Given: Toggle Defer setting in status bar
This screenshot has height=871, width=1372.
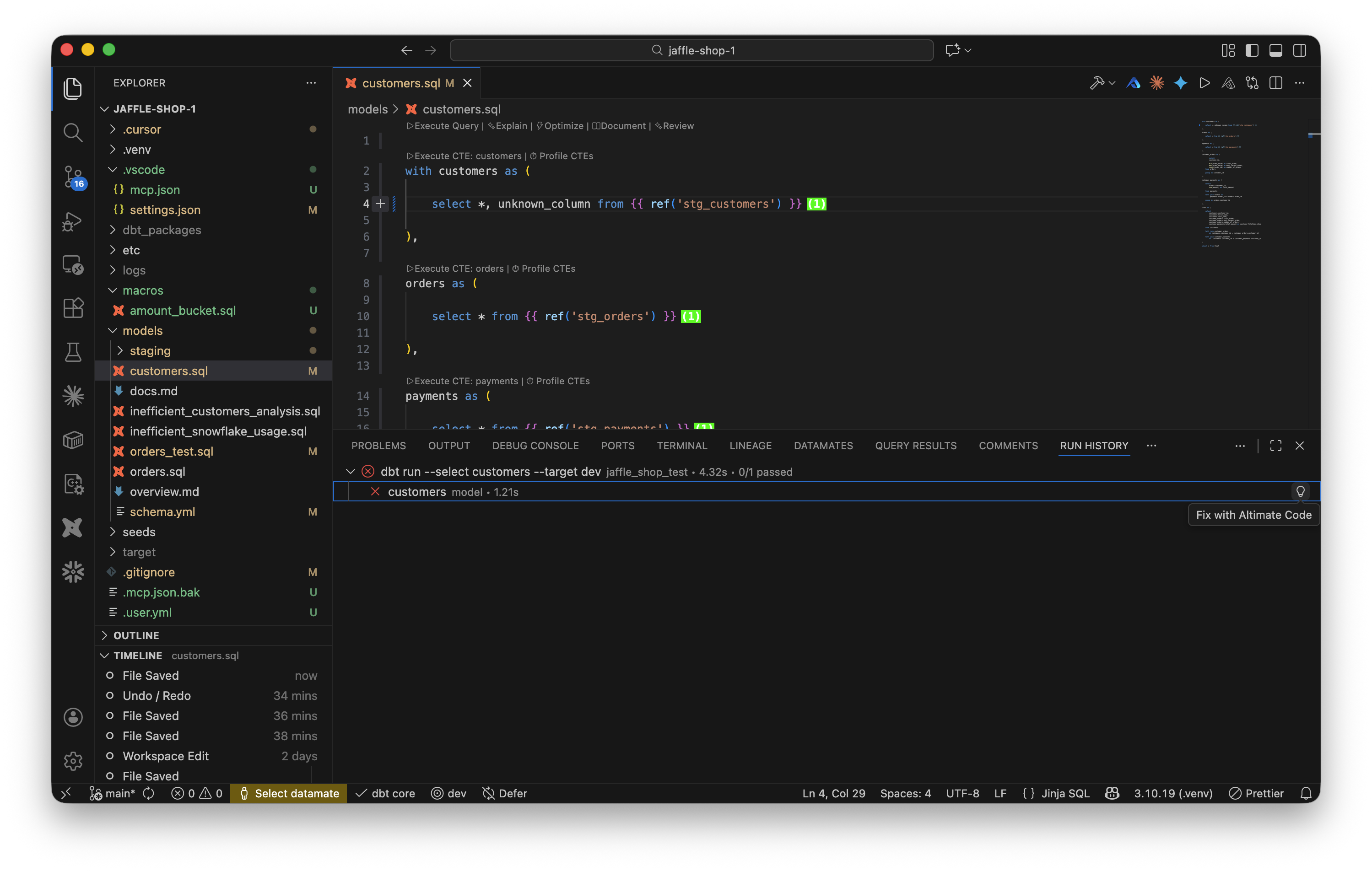Looking at the screenshot, I should [x=504, y=794].
